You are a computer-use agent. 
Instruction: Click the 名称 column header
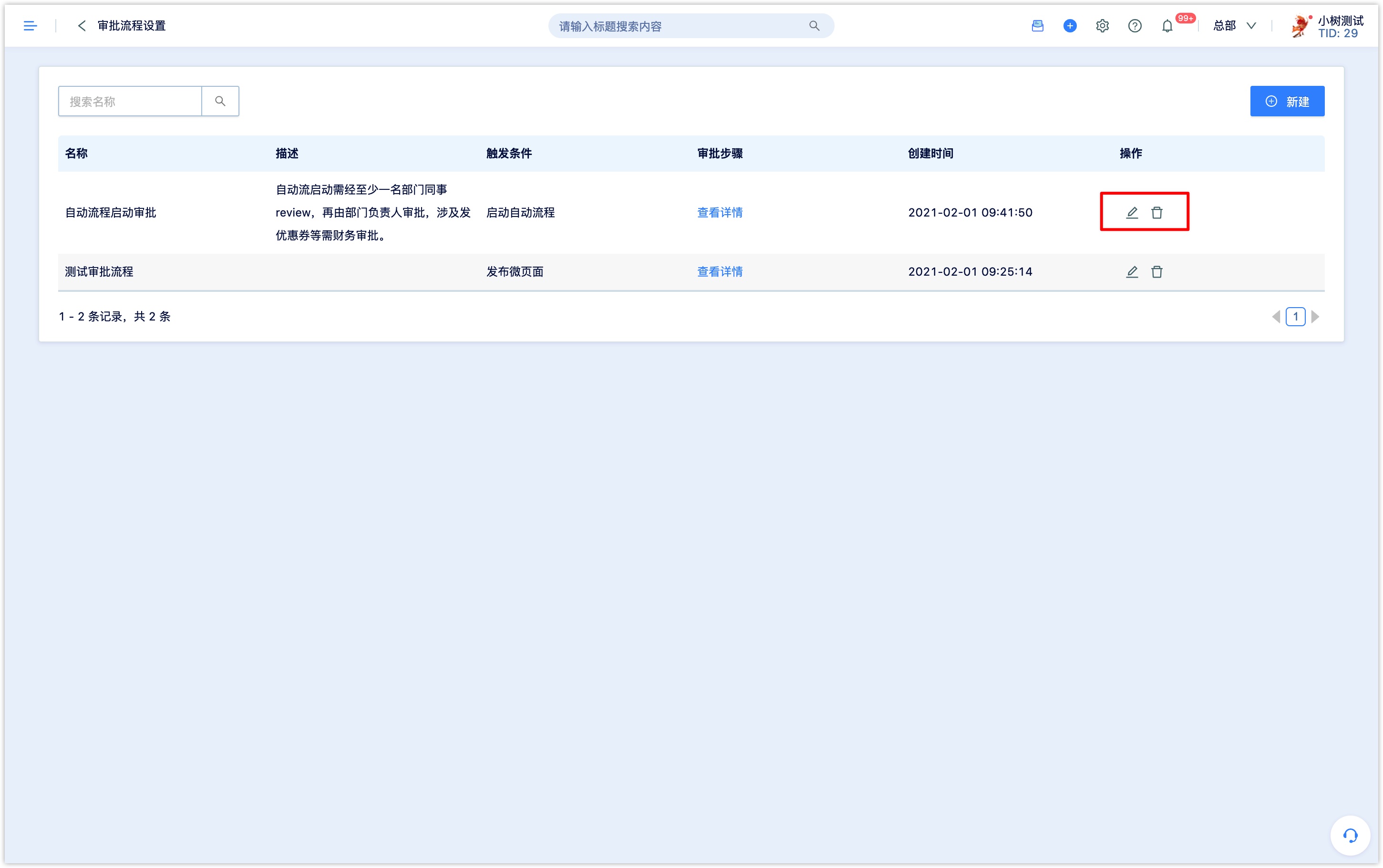76,153
